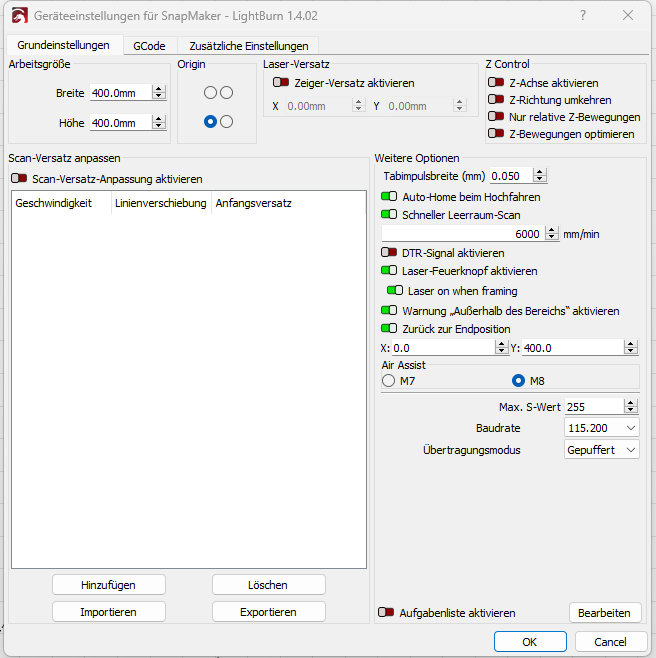Enable Scan-Versatz-Anpassung aktivieren switch
This screenshot has height=658, width=656.
19,178
